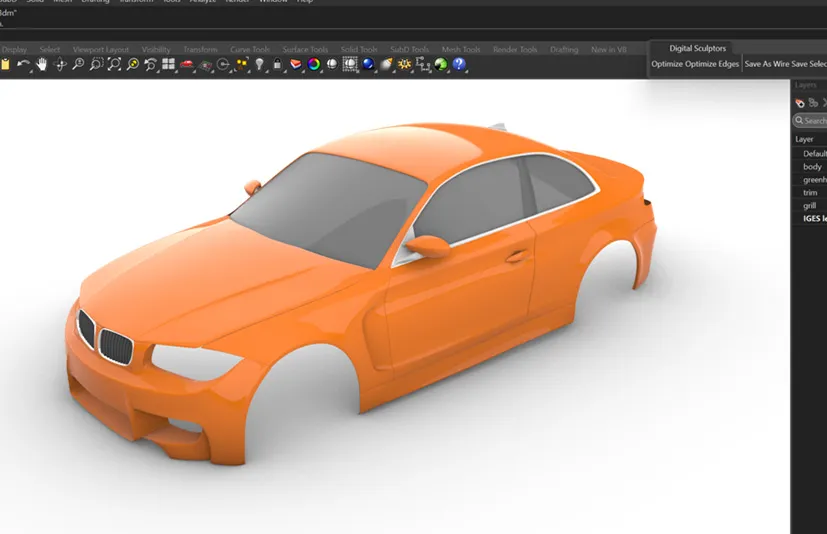Switch to the Select toolbar tab

(50, 49)
